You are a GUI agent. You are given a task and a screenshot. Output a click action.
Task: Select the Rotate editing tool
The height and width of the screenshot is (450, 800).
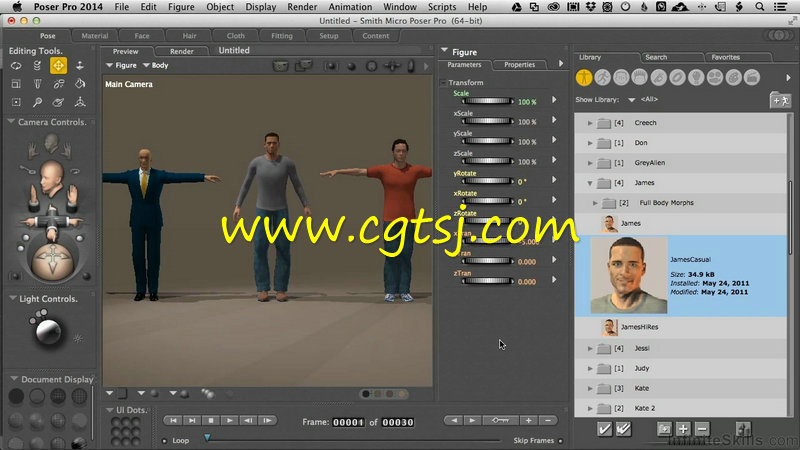pos(16,65)
